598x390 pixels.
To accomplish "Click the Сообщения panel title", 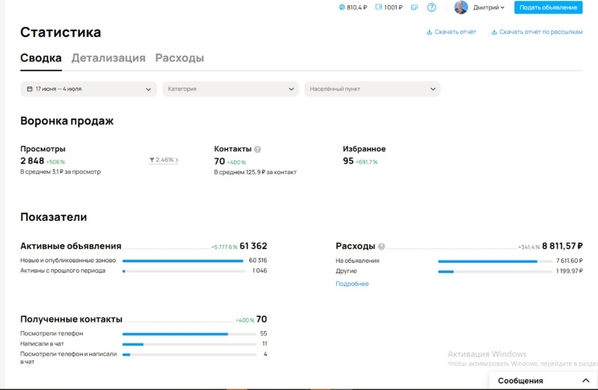I will 520,380.
